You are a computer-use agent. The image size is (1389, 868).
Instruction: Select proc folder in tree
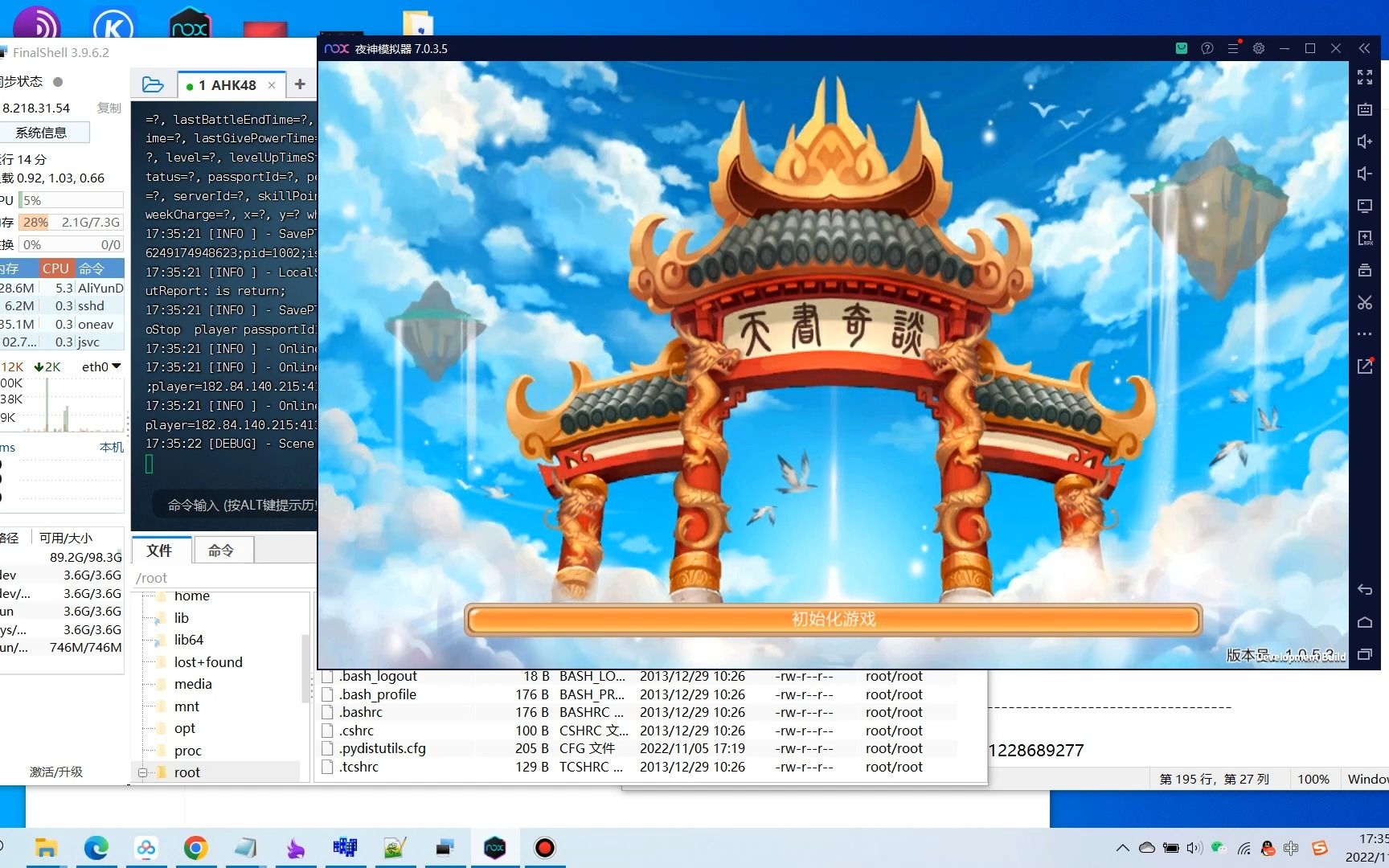tap(187, 751)
